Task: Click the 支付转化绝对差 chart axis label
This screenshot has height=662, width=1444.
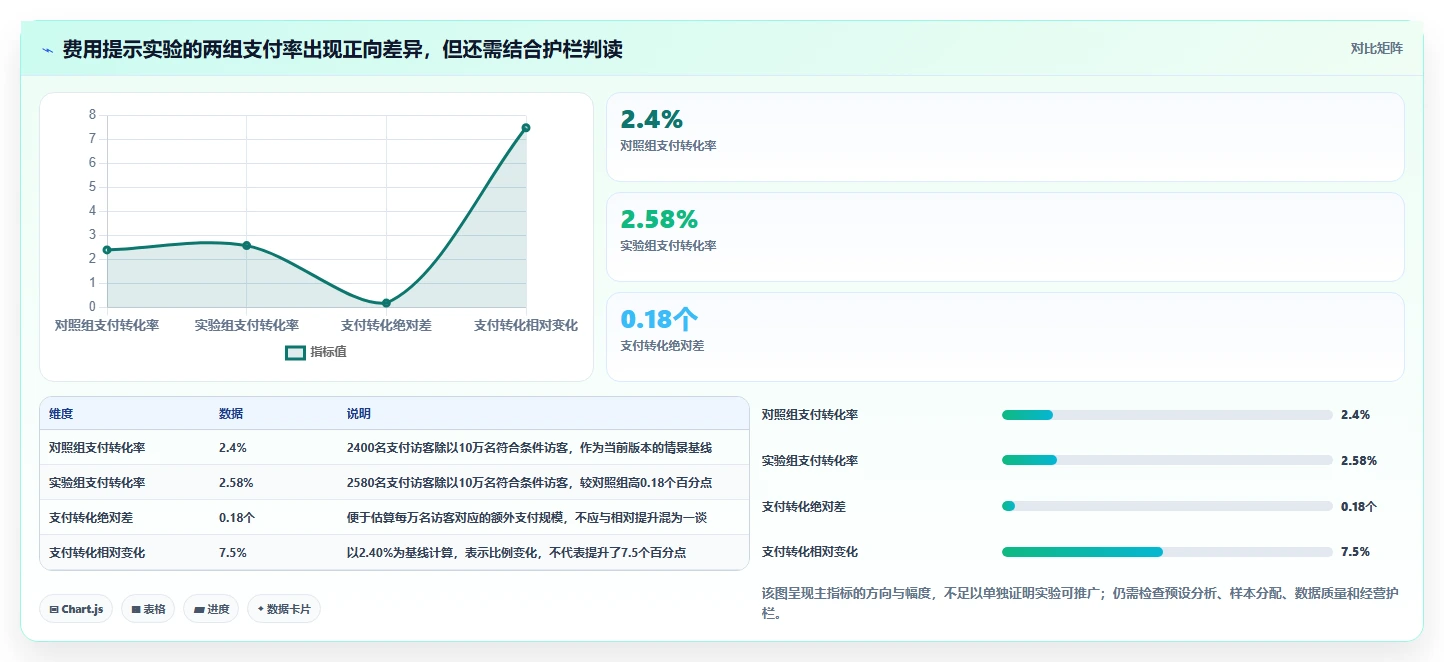Action: (386, 326)
